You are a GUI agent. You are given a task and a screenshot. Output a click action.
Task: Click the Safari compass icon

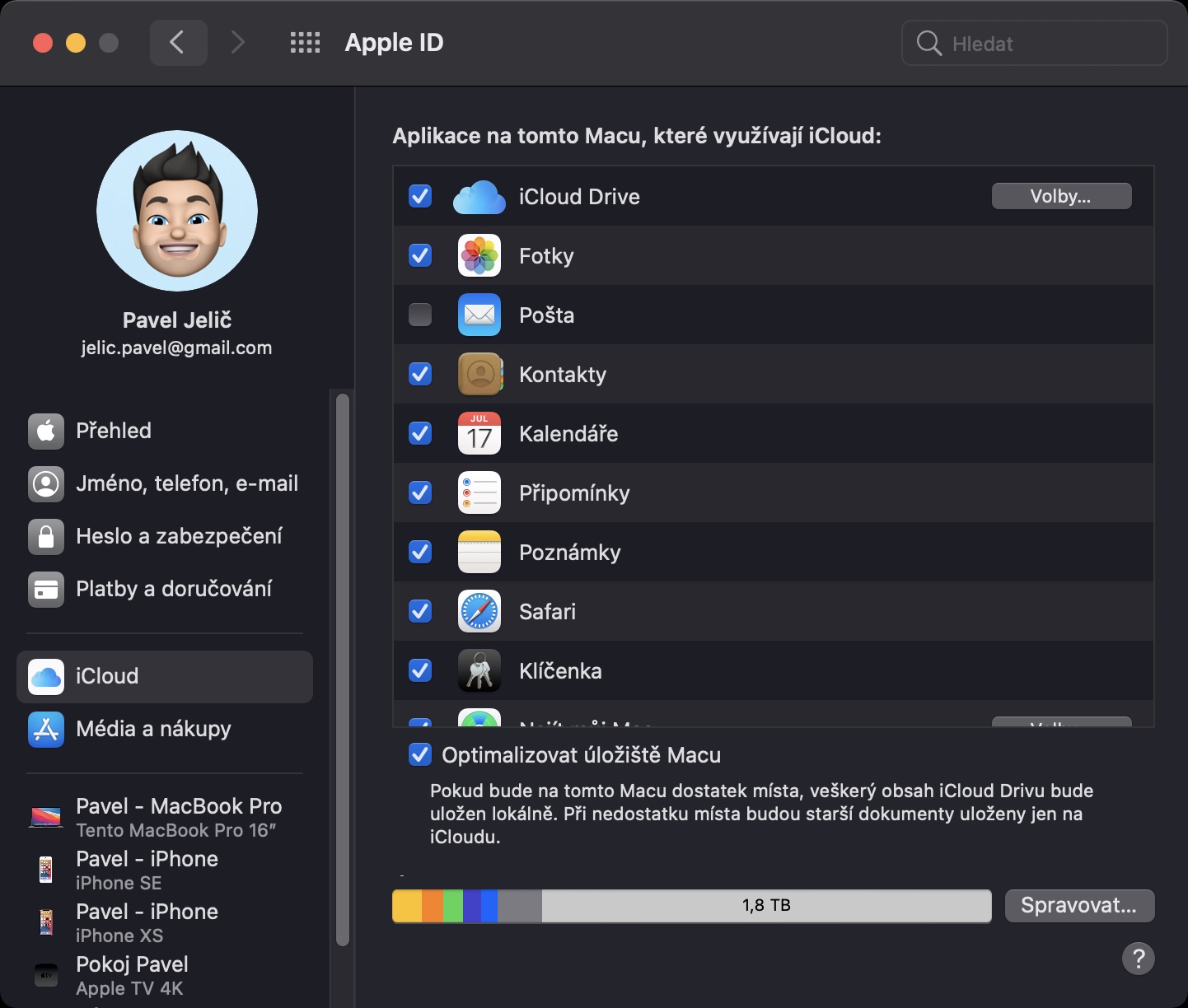pos(479,612)
